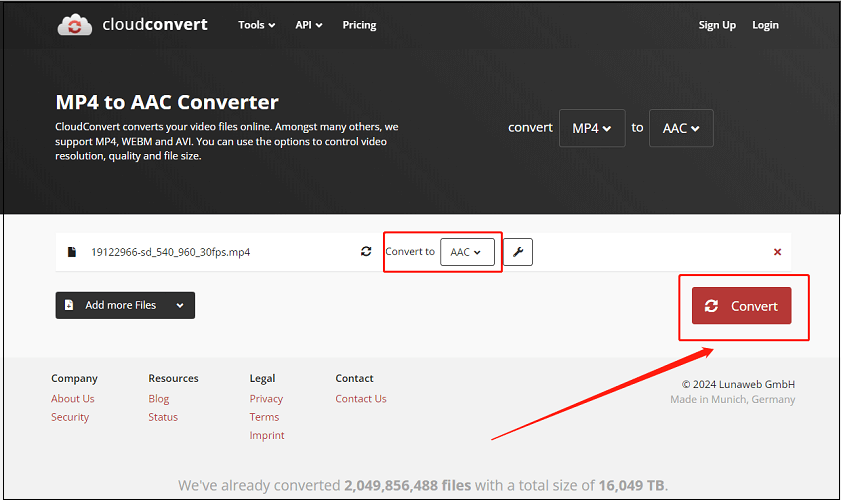841x500 pixels.
Task: Go to the Pricing page
Action: (x=359, y=25)
